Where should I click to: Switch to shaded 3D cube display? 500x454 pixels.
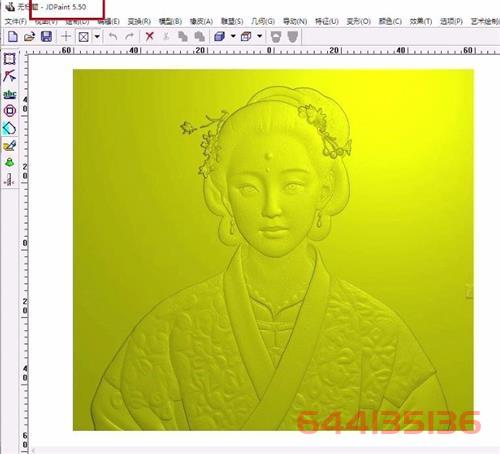(219, 36)
